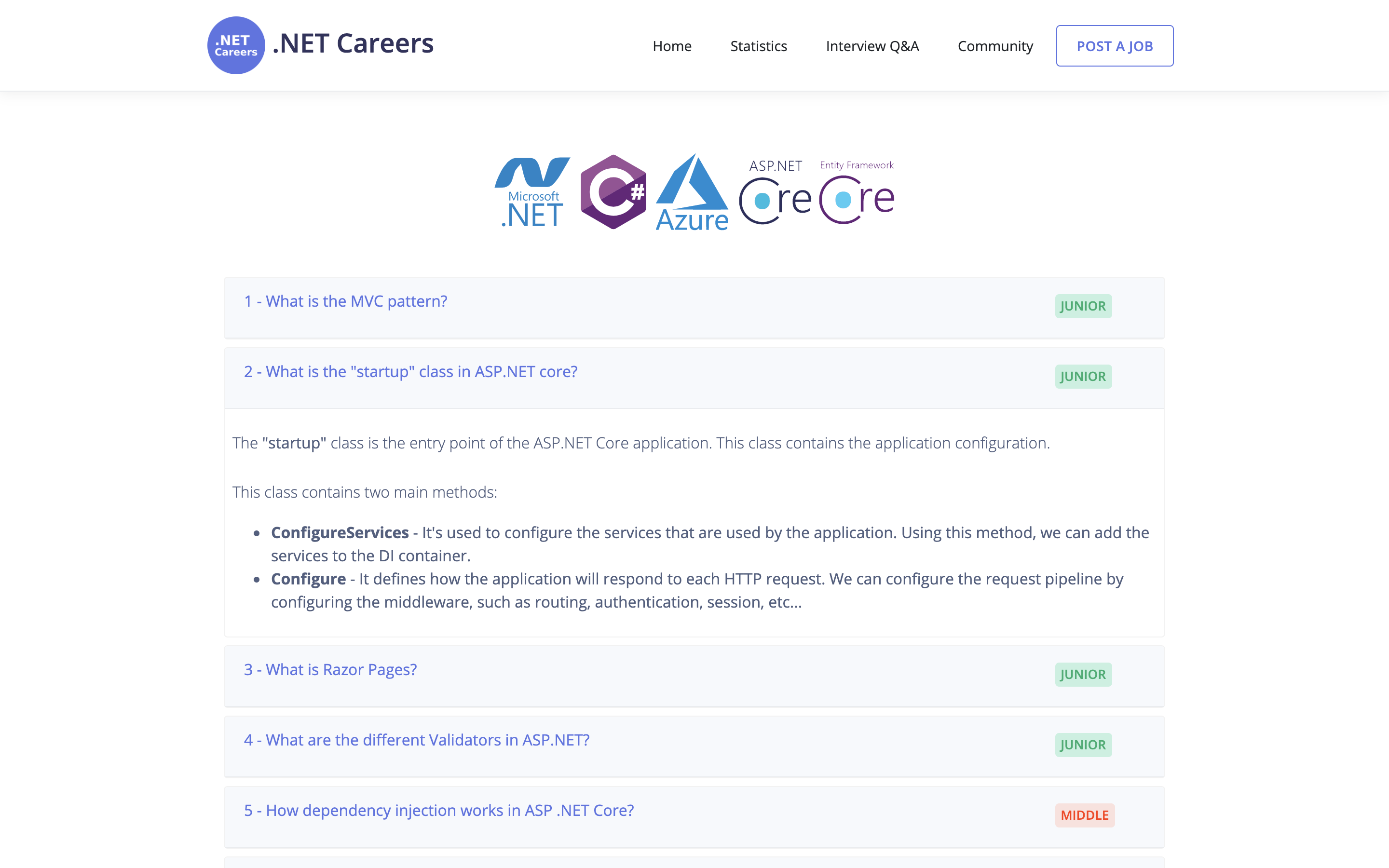The image size is (1389, 868).
Task: Click the MIDDLE badge on question 5
Action: (1084, 815)
